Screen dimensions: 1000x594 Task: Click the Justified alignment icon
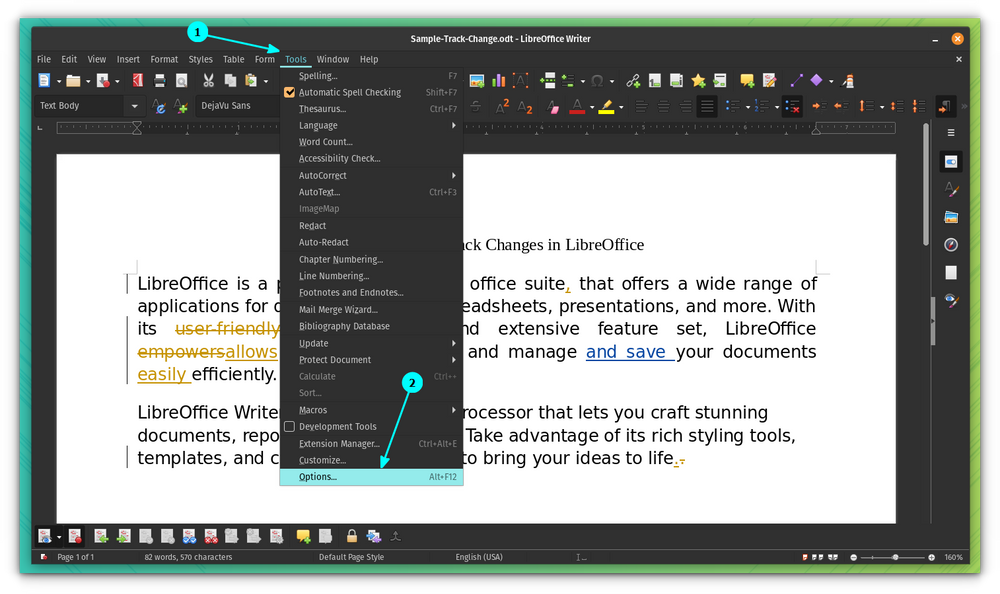pos(707,107)
